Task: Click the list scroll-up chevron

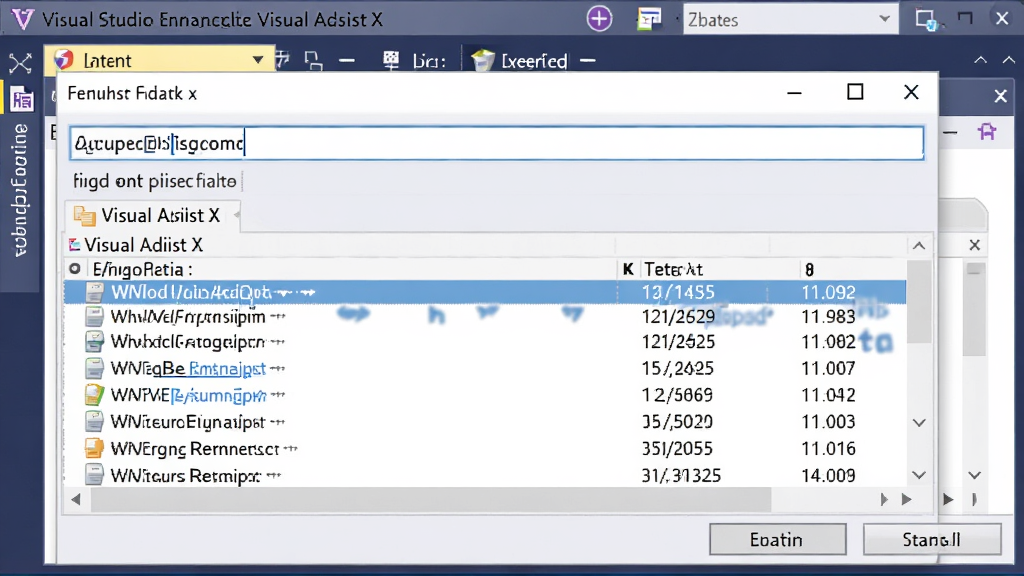Action: point(919,246)
